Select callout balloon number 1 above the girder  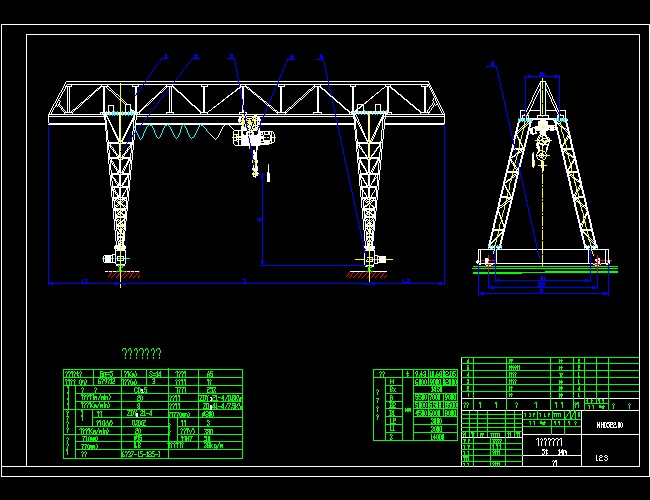165,57
